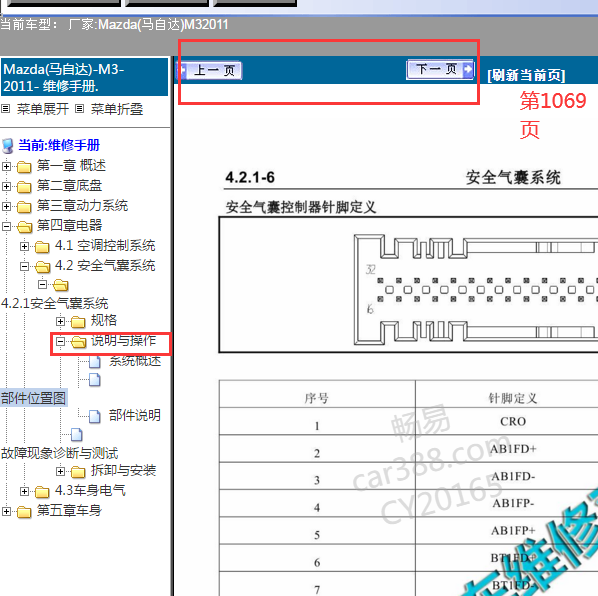Click 菜单折叠 to collapse the menu

[x=117, y=109]
